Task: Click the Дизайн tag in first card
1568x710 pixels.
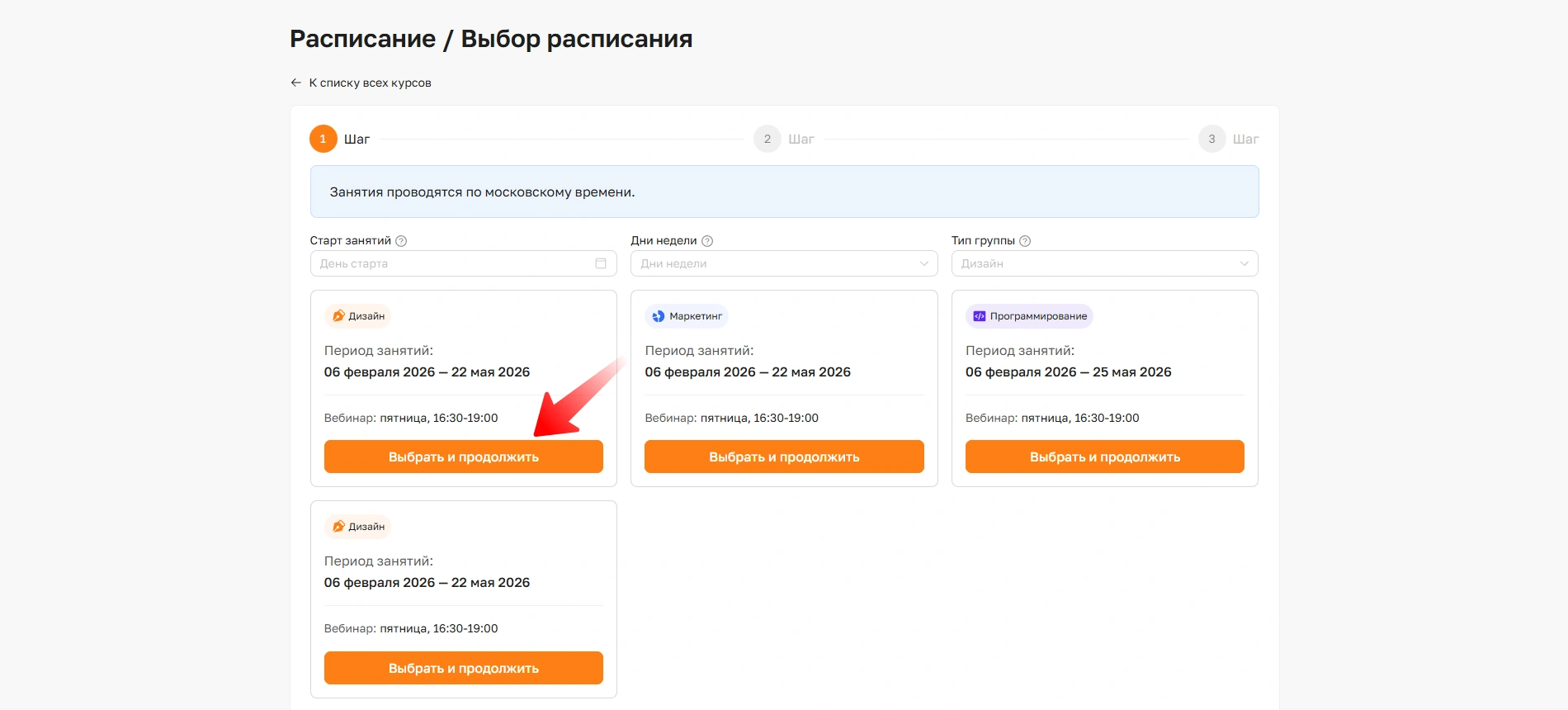Action: click(358, 316)
